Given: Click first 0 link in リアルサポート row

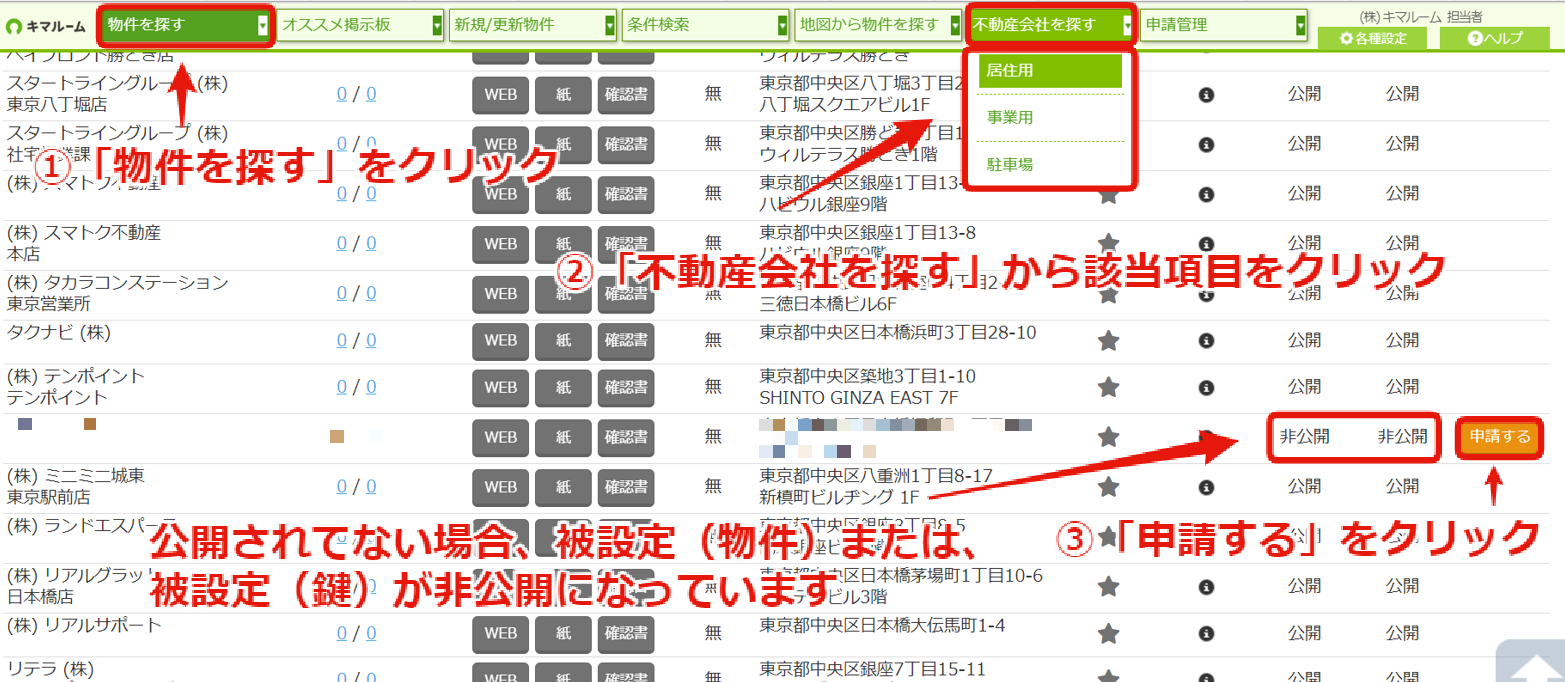Looking at the screenshot, I should click(342, 633).
